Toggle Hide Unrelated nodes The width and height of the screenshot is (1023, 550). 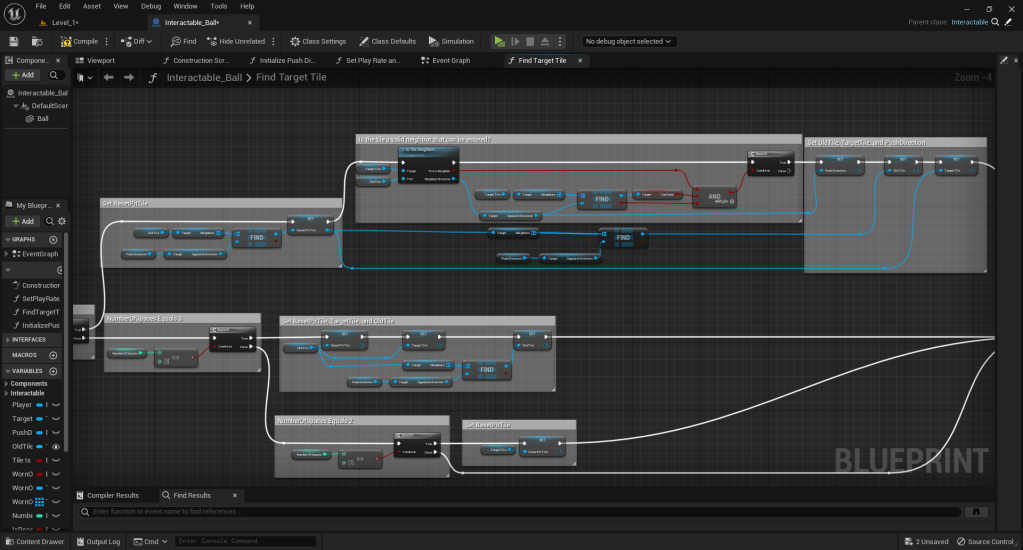coord(236,41)
